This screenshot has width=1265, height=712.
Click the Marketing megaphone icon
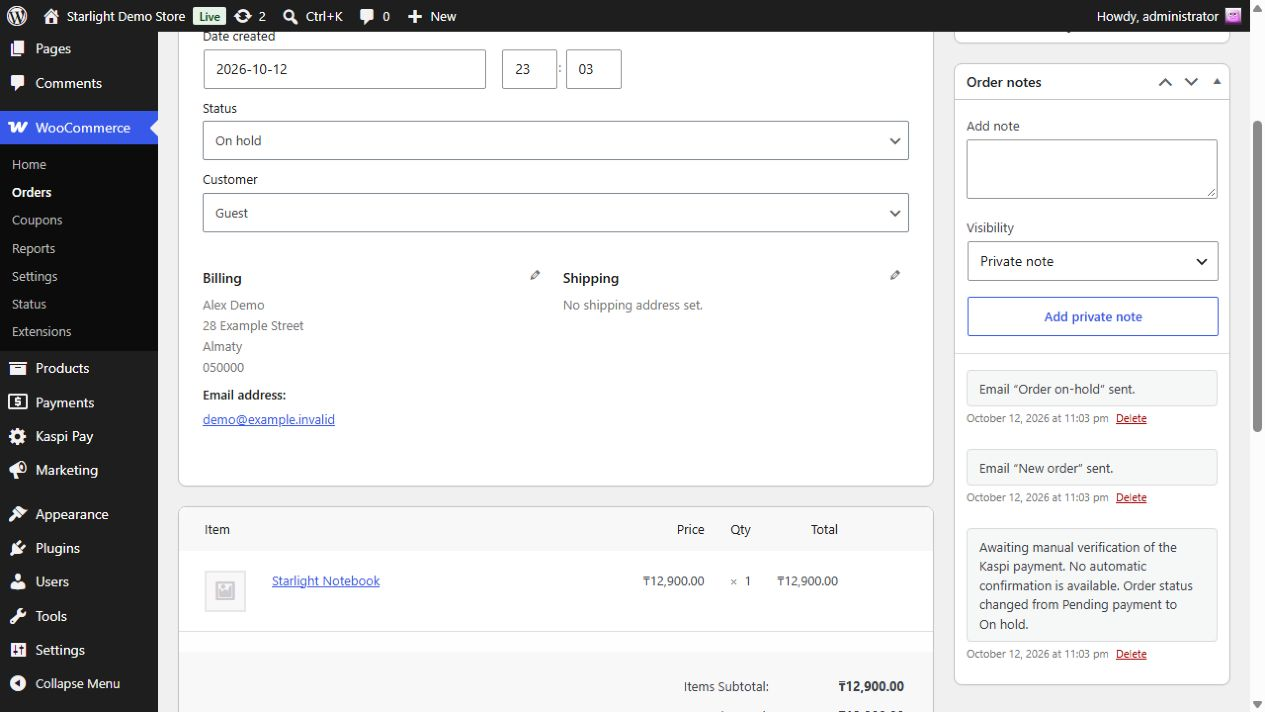[x=18, y=470]
